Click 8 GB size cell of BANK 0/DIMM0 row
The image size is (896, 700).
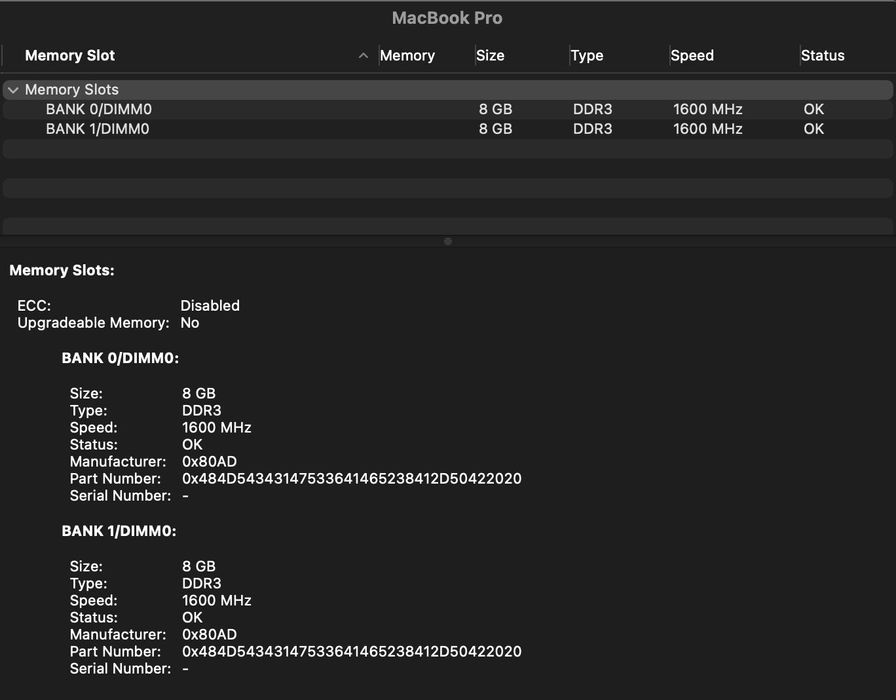click(x=495, y=109)
